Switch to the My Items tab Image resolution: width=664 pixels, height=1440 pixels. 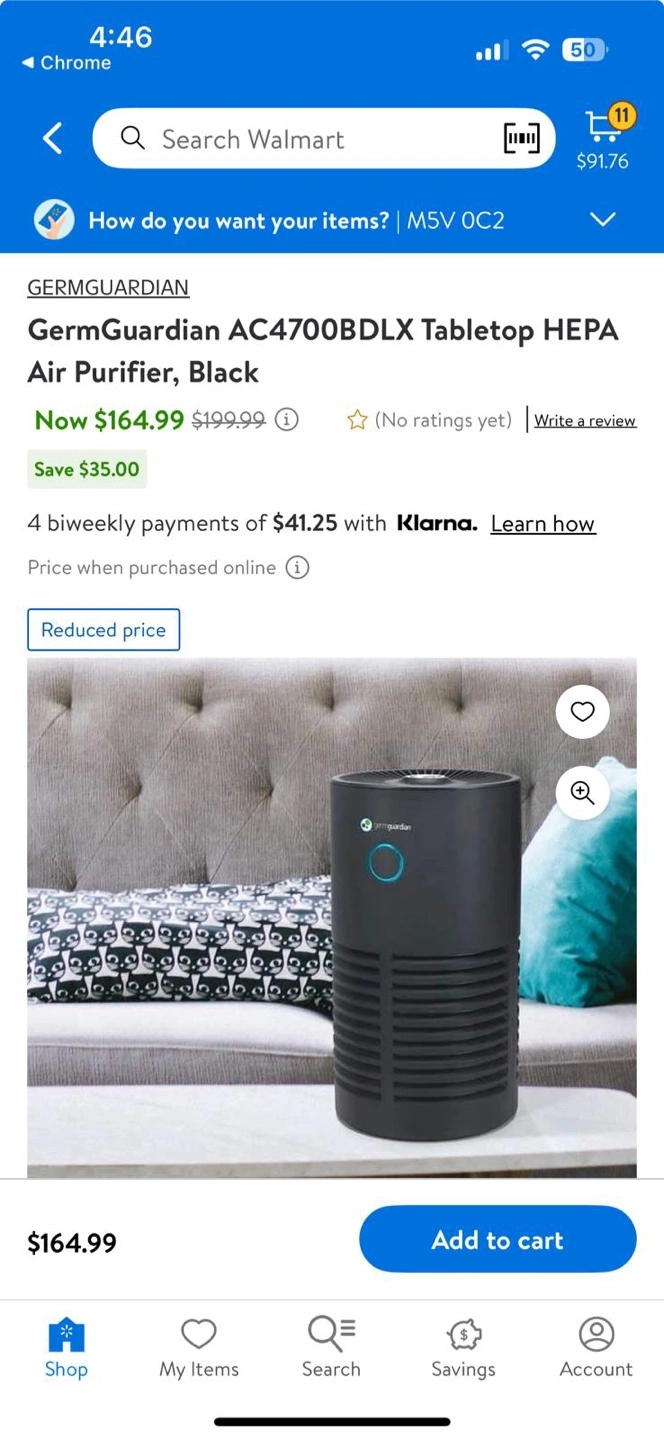click(199, 1348)
